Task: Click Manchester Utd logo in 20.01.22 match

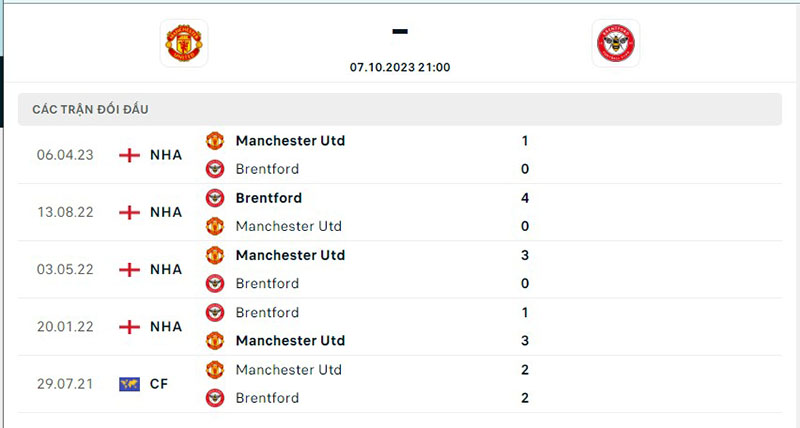Action: pyautogui.click(x=215, y=341)
